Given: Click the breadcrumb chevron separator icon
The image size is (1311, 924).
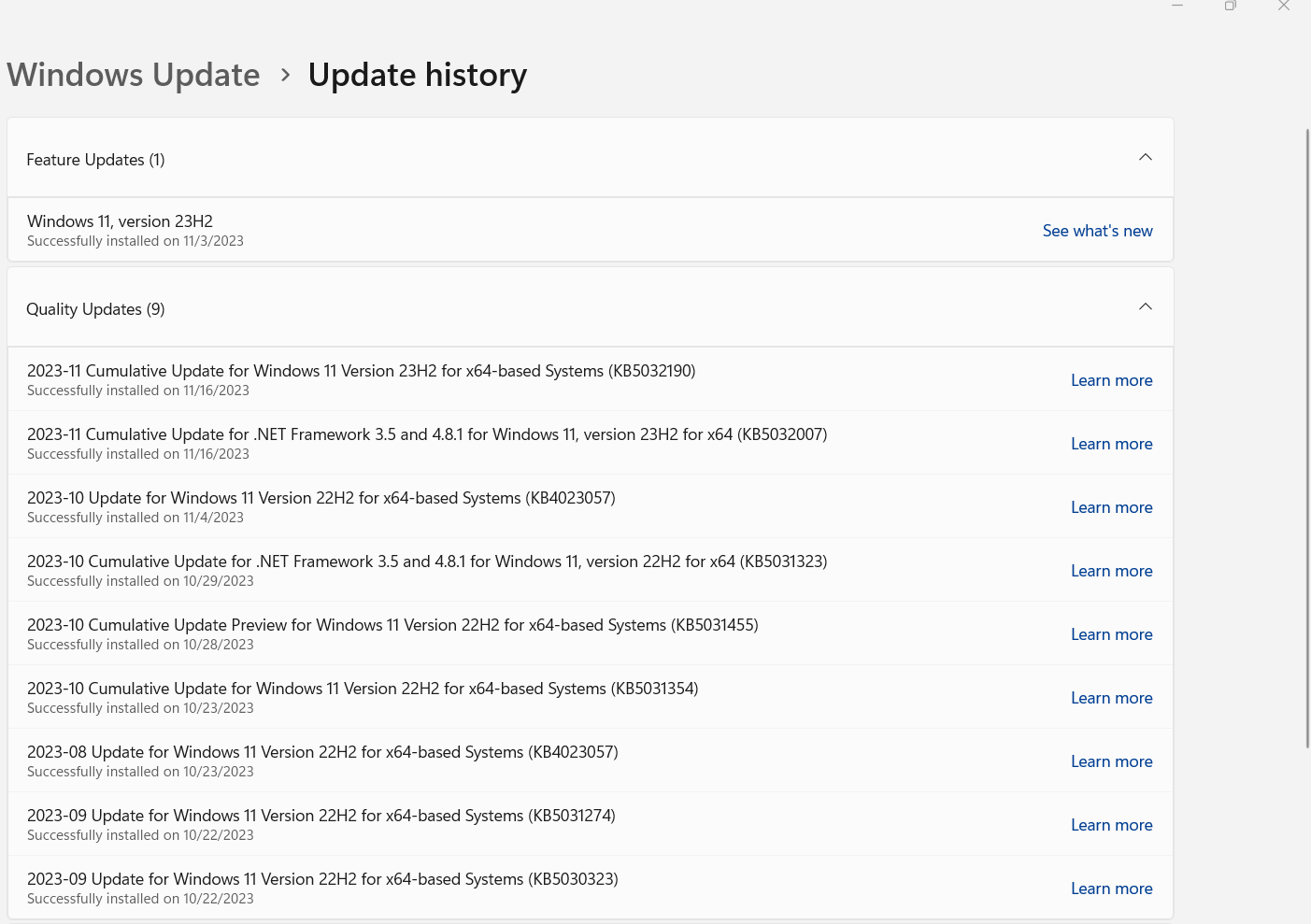Looking at the screenshot, I should point(286,75).
